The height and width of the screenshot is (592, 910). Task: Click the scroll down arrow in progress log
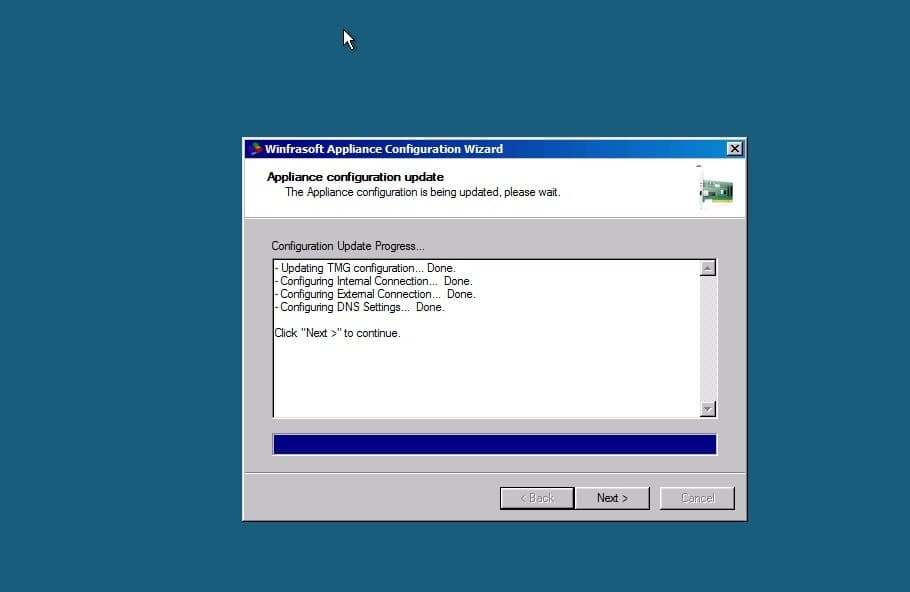707,409
